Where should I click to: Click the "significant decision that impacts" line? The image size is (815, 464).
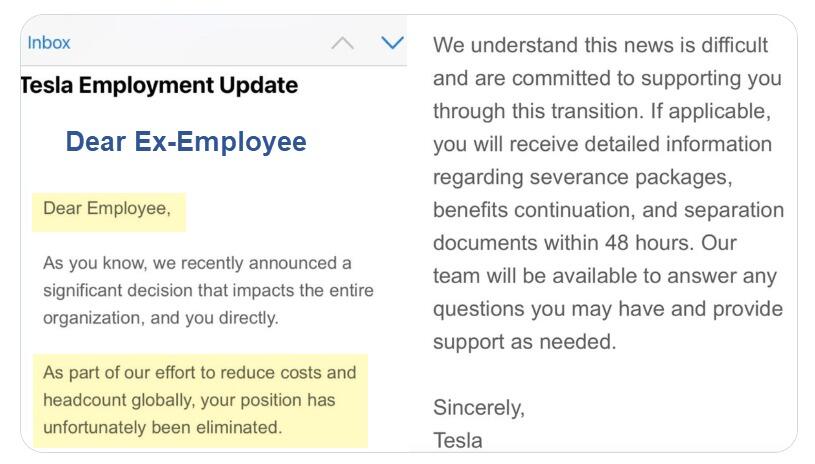[x=207, y=290]
